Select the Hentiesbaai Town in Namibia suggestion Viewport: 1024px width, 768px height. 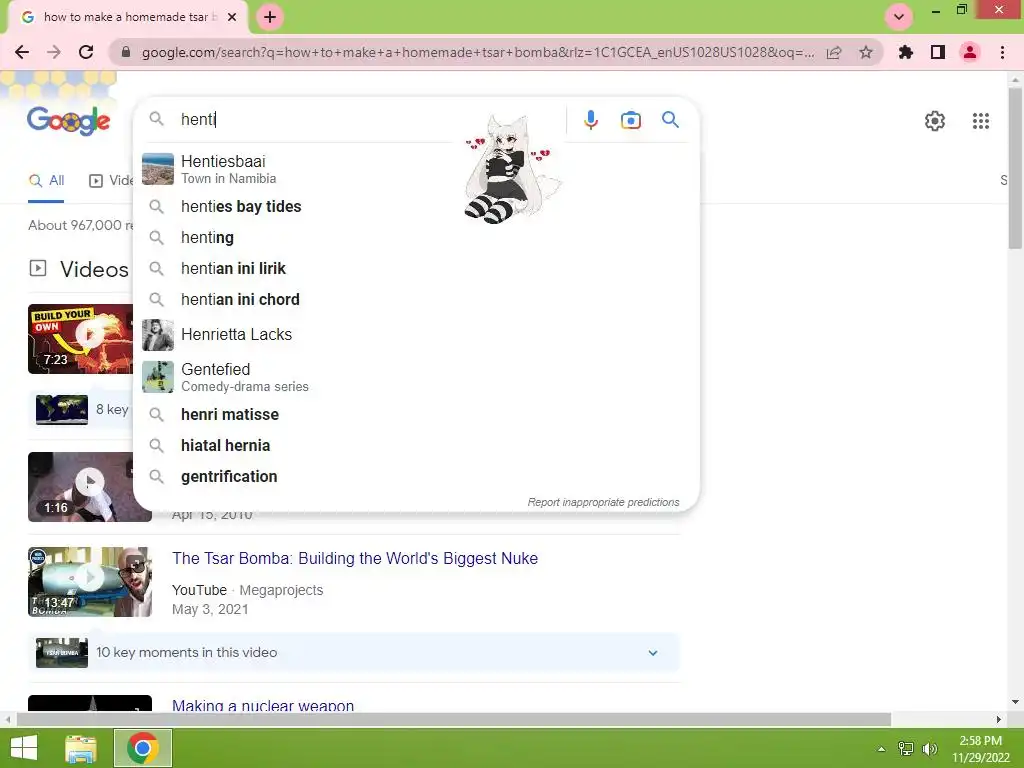click(416, 169)
